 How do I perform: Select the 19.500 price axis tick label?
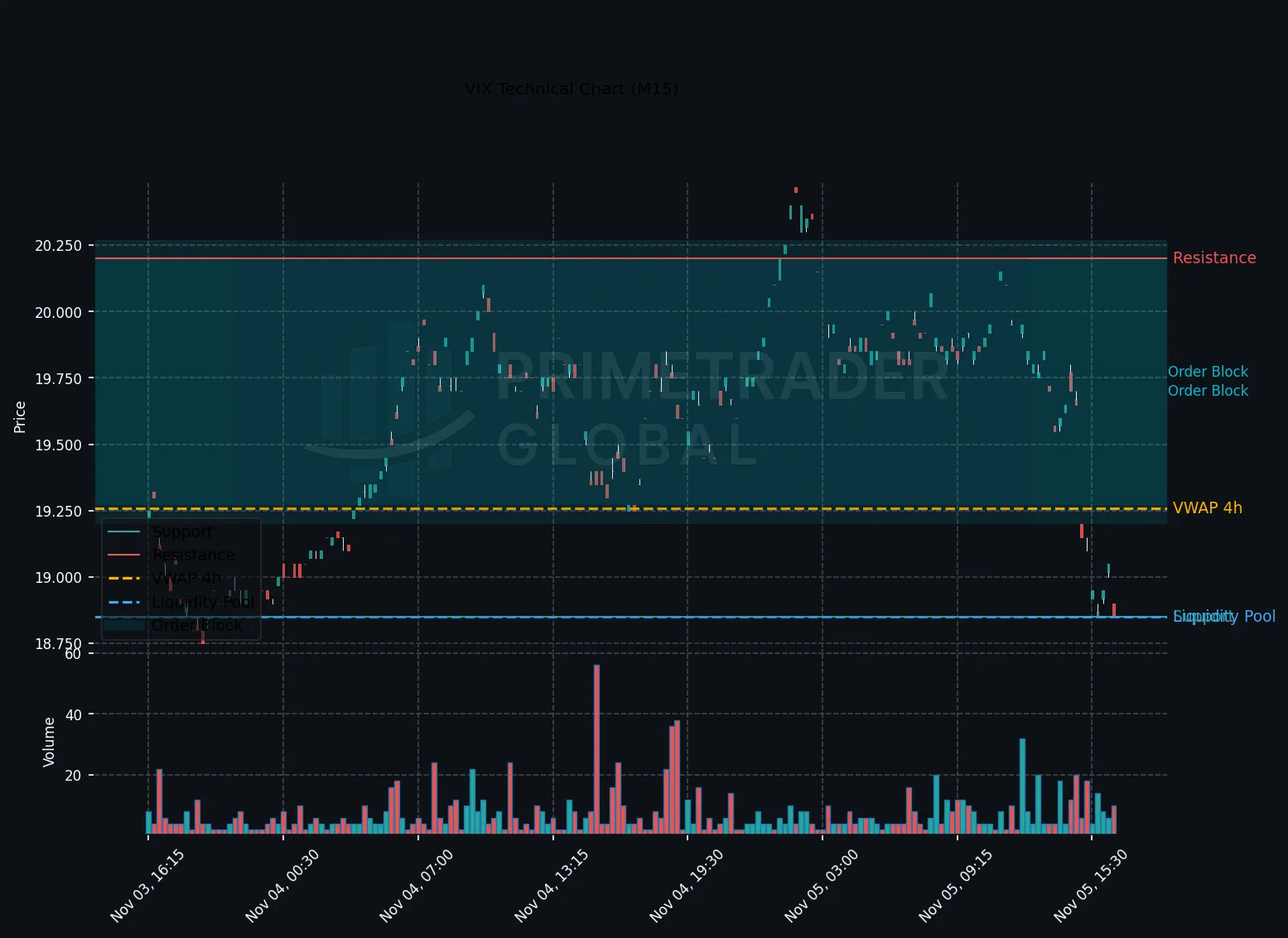(x=59, y=445)
